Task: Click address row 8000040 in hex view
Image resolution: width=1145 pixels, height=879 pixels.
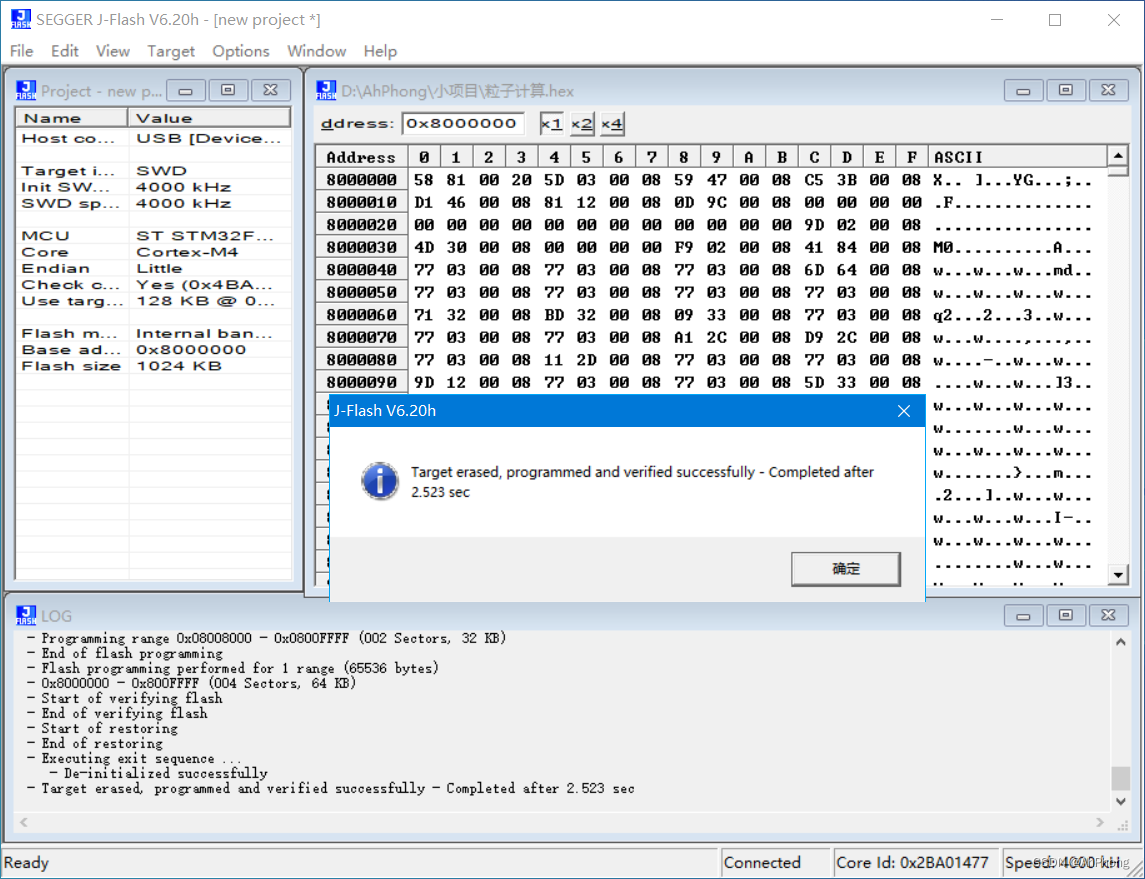Action: (x=361, y=270)
